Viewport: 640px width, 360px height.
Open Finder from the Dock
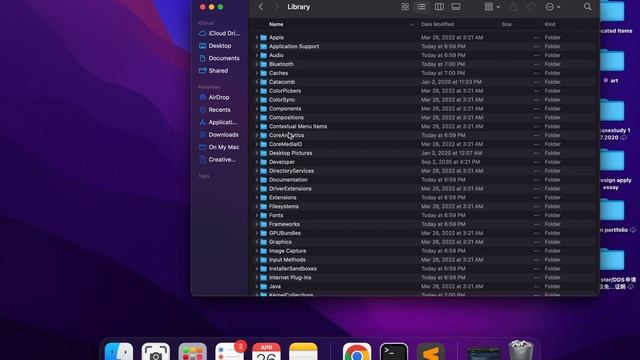pos(119,351)
